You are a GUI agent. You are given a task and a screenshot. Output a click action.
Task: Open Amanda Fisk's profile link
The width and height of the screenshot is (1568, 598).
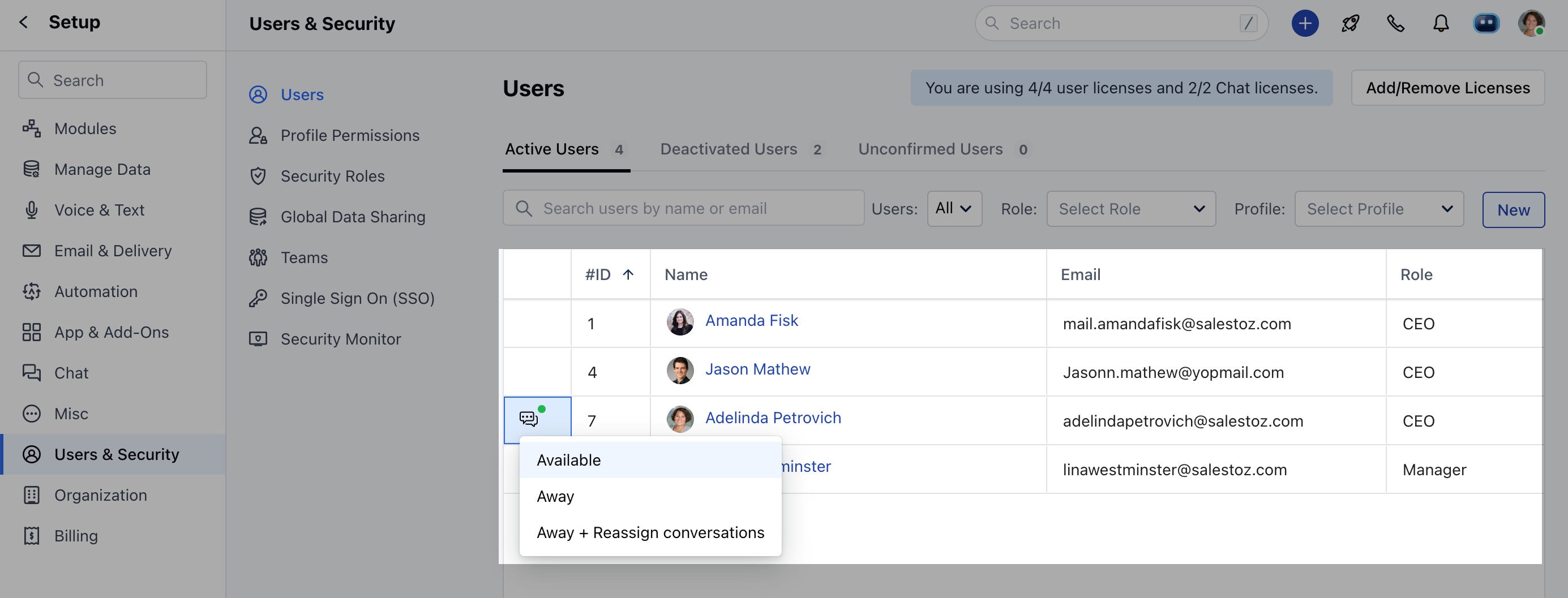752,321
